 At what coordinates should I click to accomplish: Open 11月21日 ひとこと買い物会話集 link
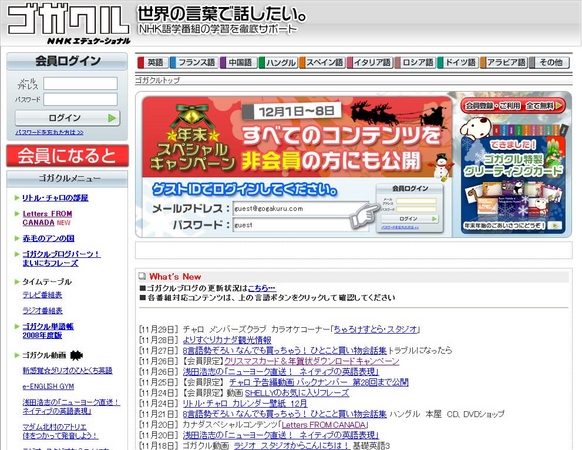pyautogui.click(x=285, y=414)
